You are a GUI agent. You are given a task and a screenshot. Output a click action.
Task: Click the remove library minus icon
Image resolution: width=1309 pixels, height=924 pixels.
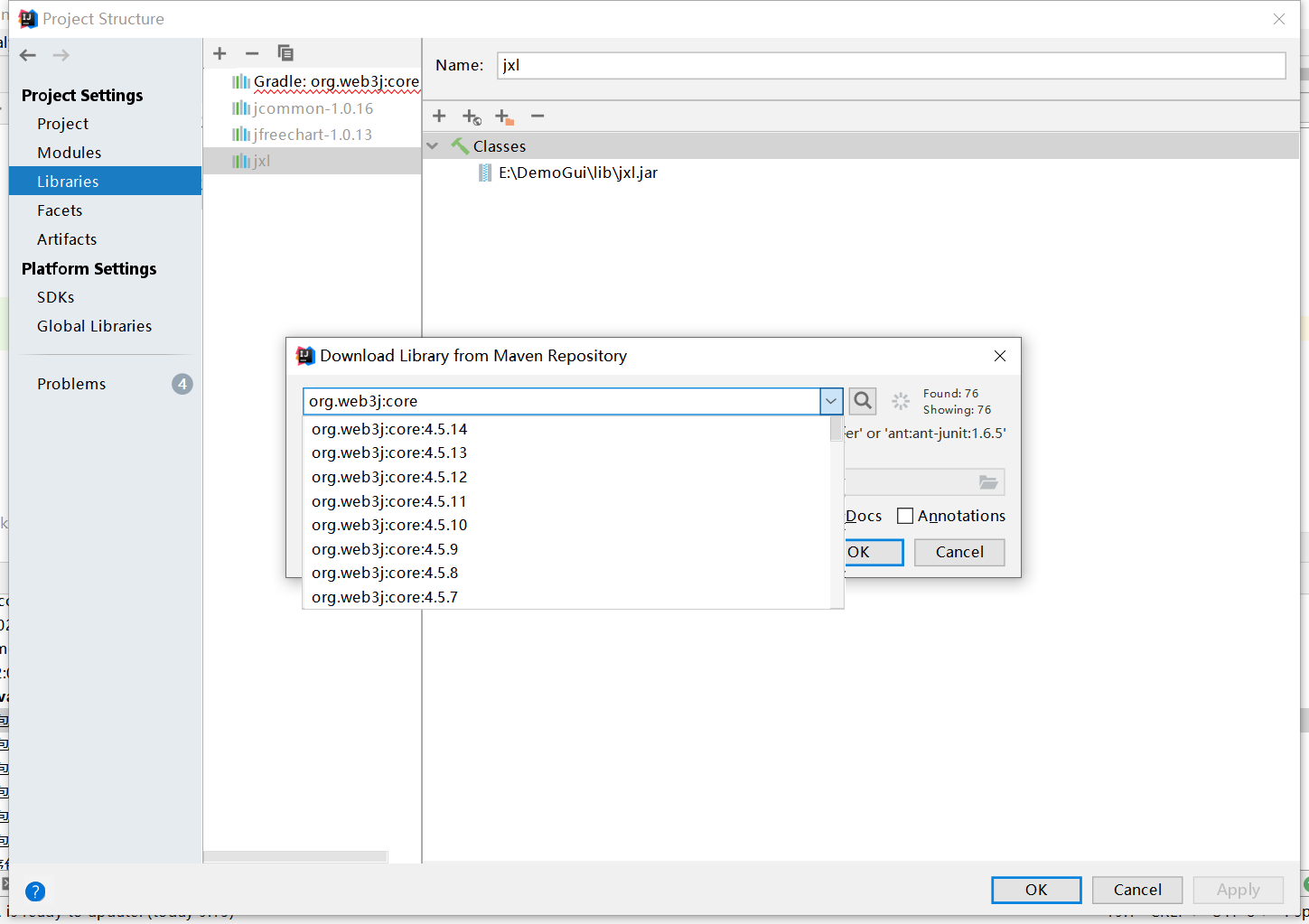click(252, 53)
